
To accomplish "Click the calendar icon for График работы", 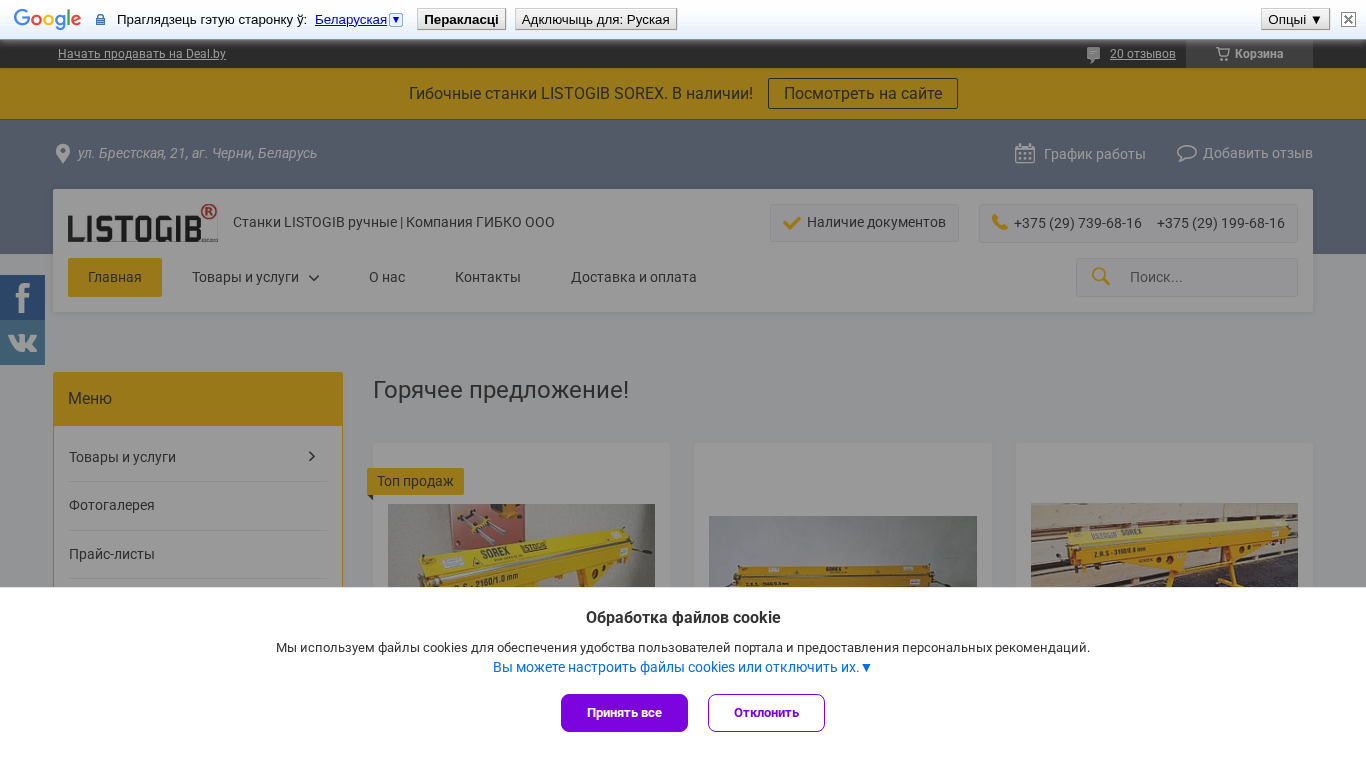I will [1025, 153].
